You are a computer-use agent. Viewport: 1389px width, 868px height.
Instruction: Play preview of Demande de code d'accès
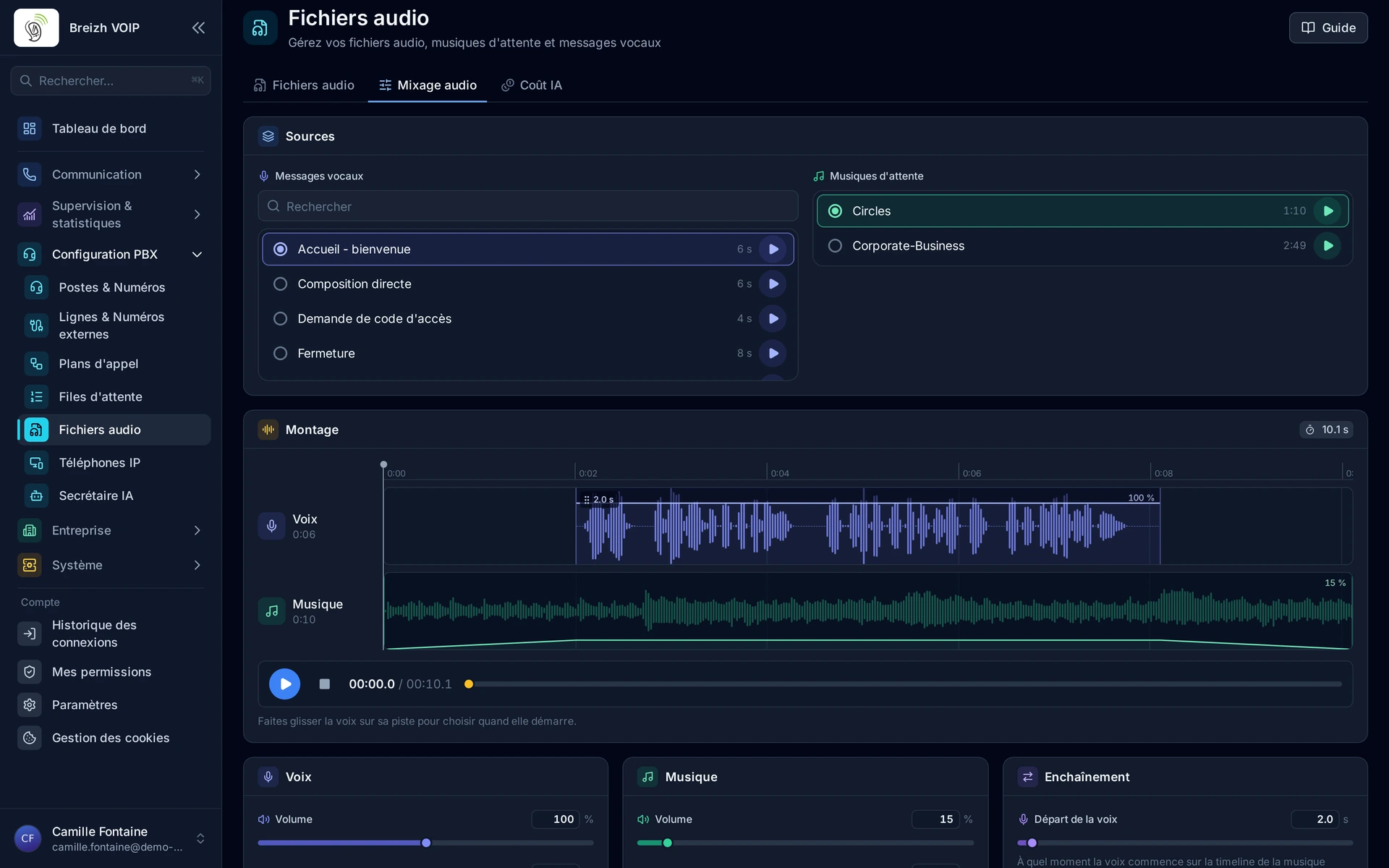(773, 318)
